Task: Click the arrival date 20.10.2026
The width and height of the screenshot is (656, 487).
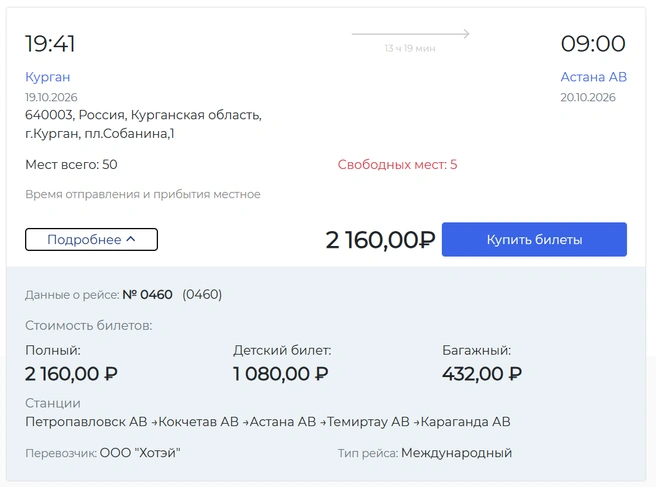Action: pos(588,97)
